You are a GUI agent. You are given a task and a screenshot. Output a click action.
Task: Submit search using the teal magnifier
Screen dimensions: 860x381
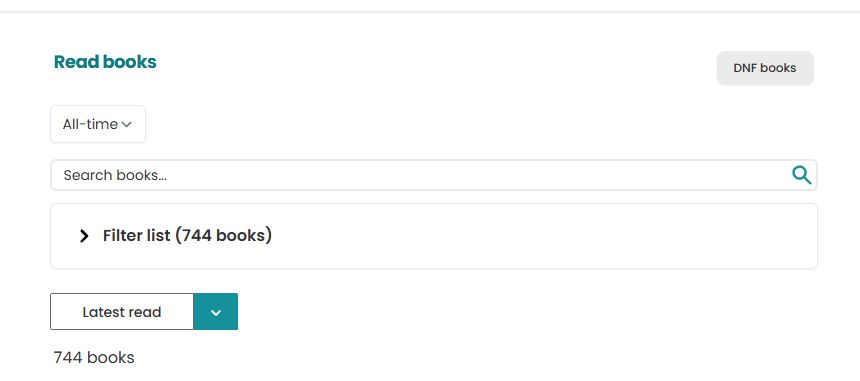click(x=801, y=175)
